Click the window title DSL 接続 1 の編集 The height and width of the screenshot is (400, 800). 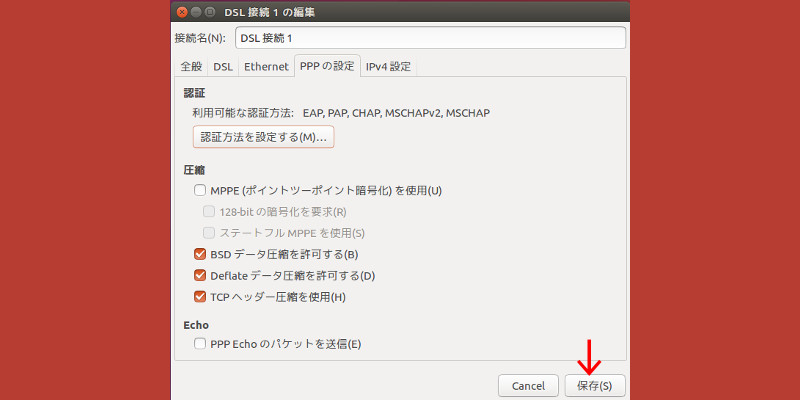tap(269, 12)
